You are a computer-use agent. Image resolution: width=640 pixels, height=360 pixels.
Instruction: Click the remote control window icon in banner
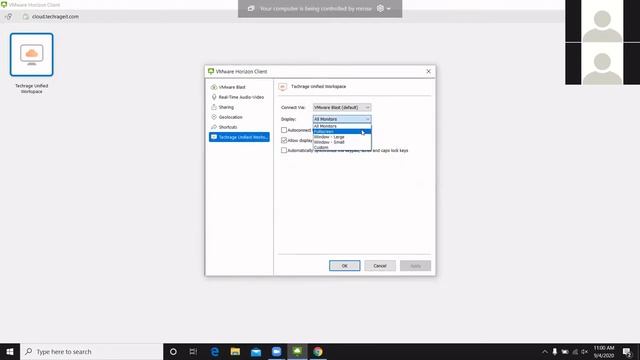tap(251, 9)
